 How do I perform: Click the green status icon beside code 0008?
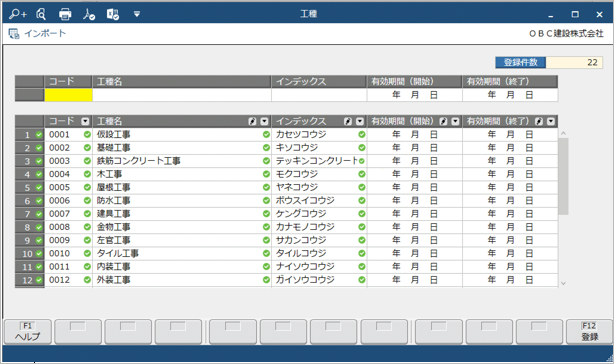tap(87, 227)
